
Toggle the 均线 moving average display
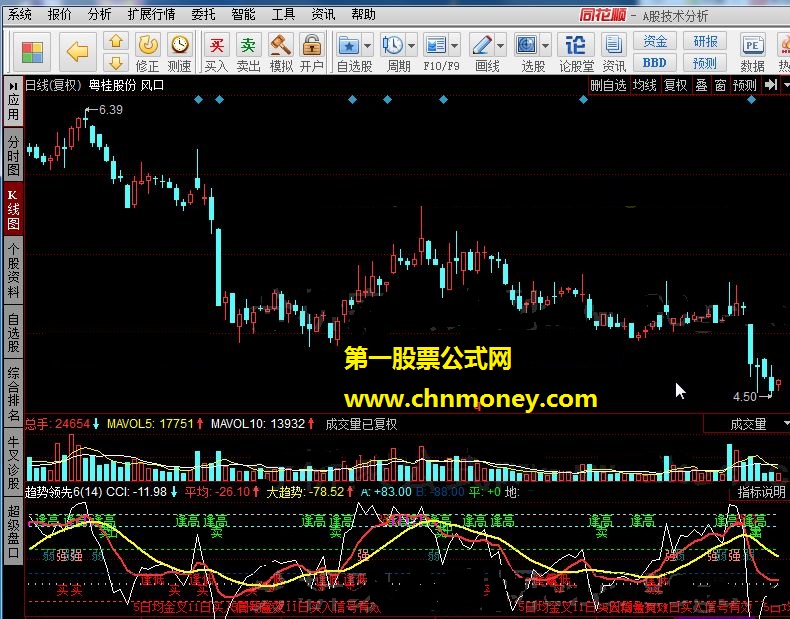[645, 85]
